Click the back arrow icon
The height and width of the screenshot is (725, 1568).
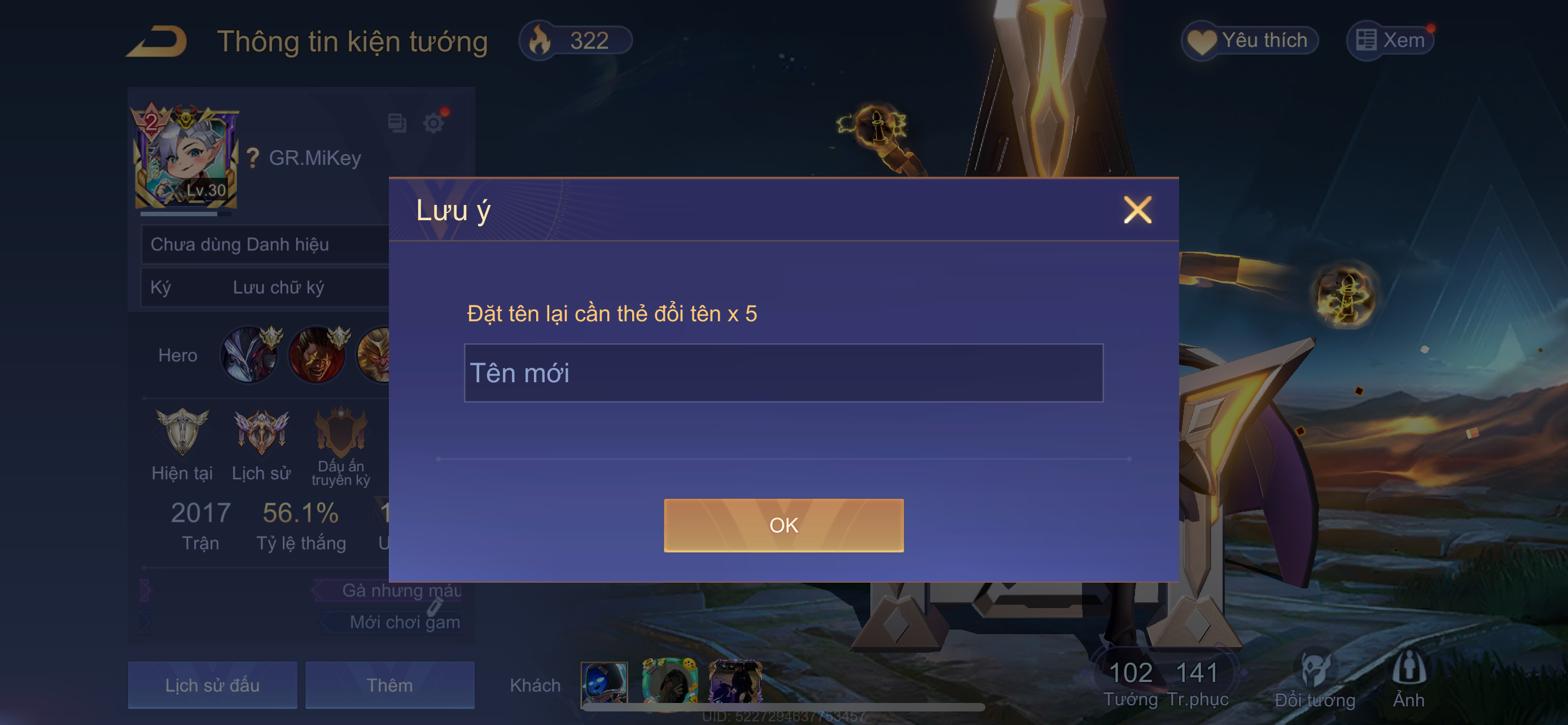point(157,41)
